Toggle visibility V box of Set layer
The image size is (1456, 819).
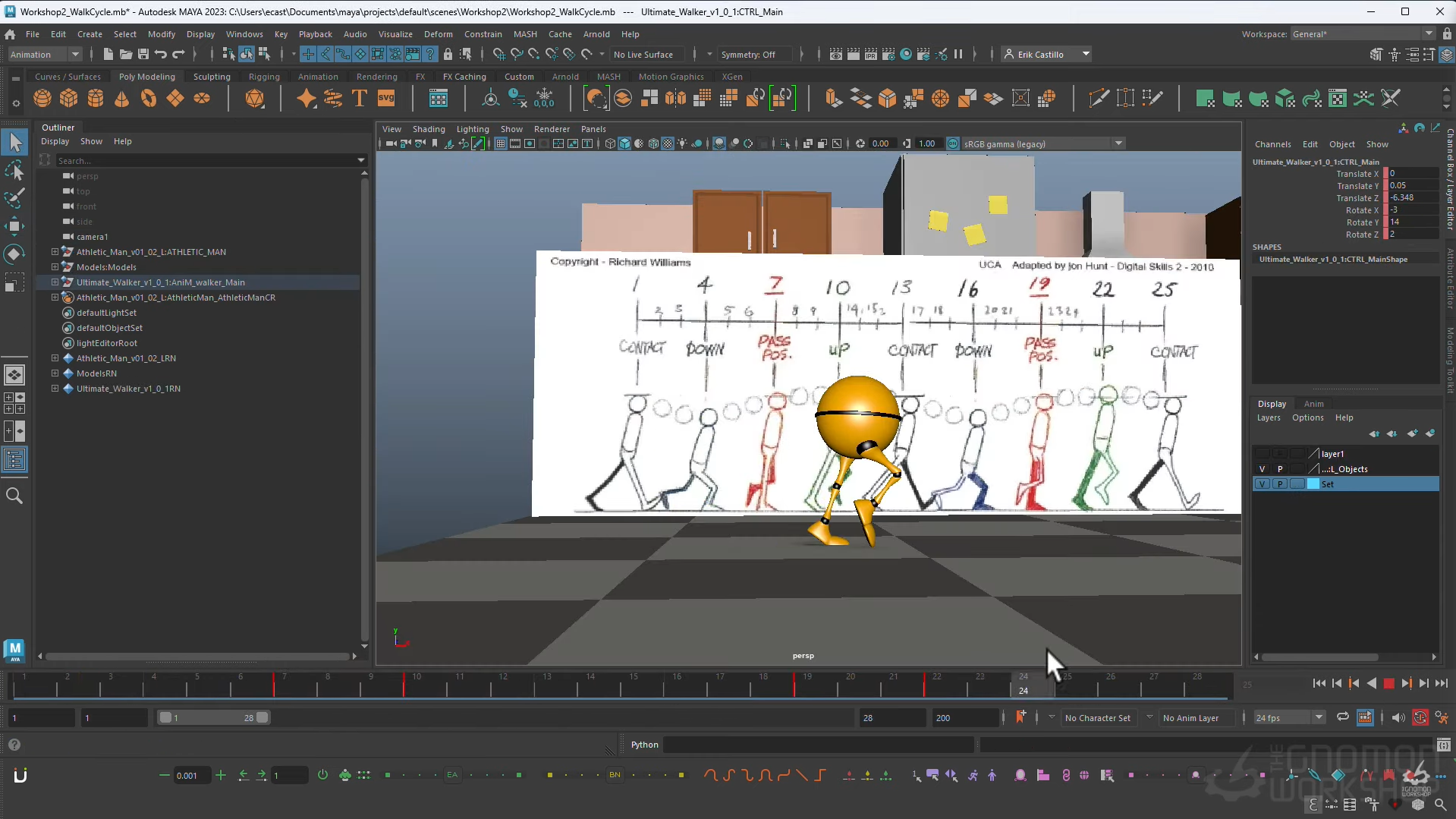1262,484
